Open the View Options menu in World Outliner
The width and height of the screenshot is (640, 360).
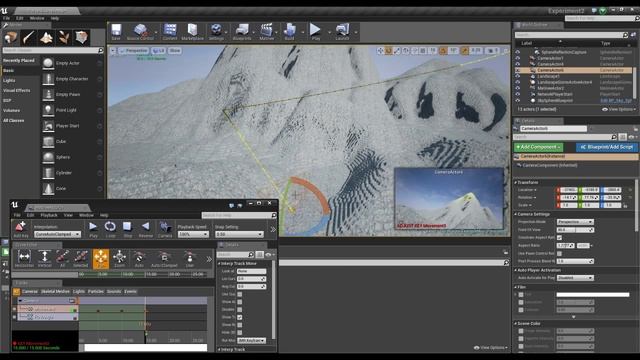(619, 109)
